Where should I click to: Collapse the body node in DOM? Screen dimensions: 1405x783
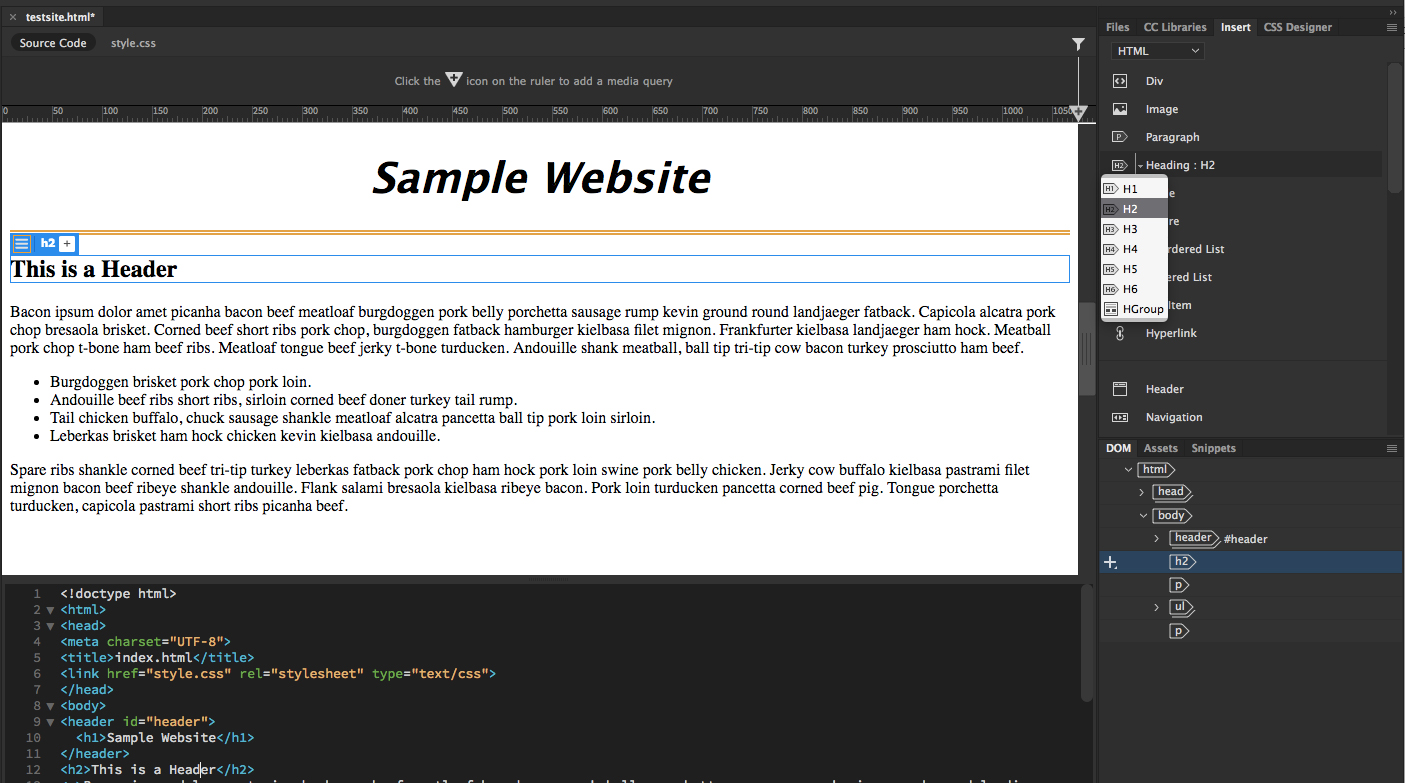point(1144,516)
